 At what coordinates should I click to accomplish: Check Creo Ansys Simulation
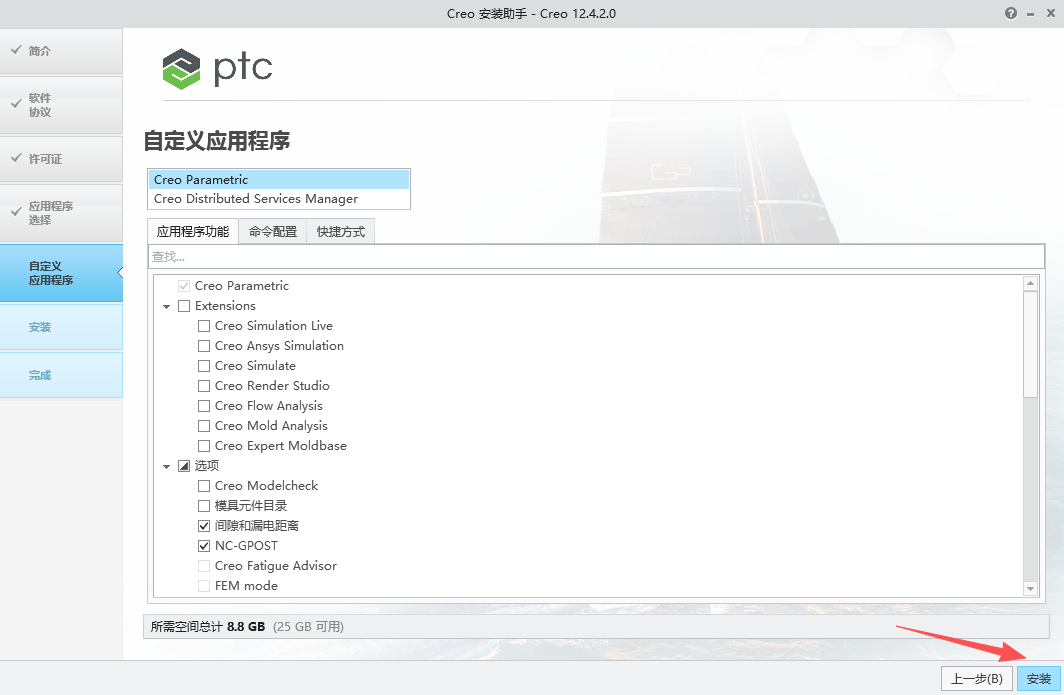point(204,345)
